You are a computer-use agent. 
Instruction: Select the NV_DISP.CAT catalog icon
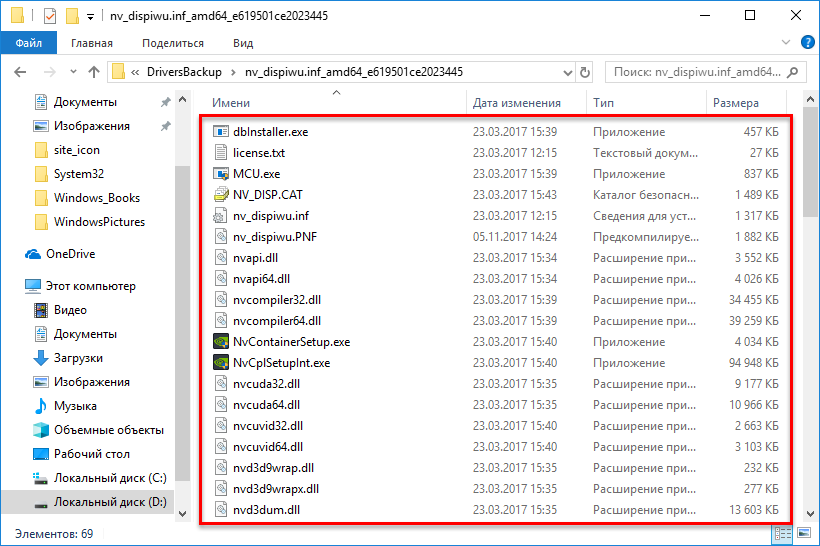tap(221, 195)
